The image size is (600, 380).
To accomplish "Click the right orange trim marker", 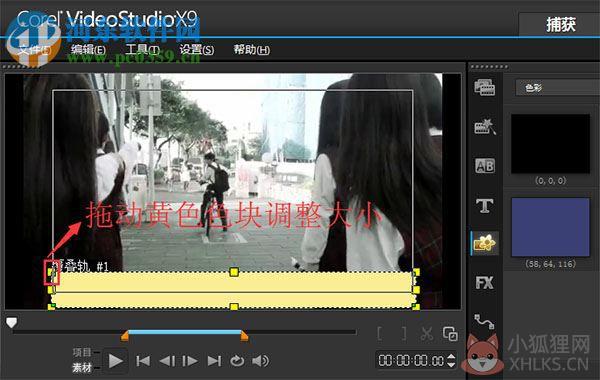I will coord(244,336).
